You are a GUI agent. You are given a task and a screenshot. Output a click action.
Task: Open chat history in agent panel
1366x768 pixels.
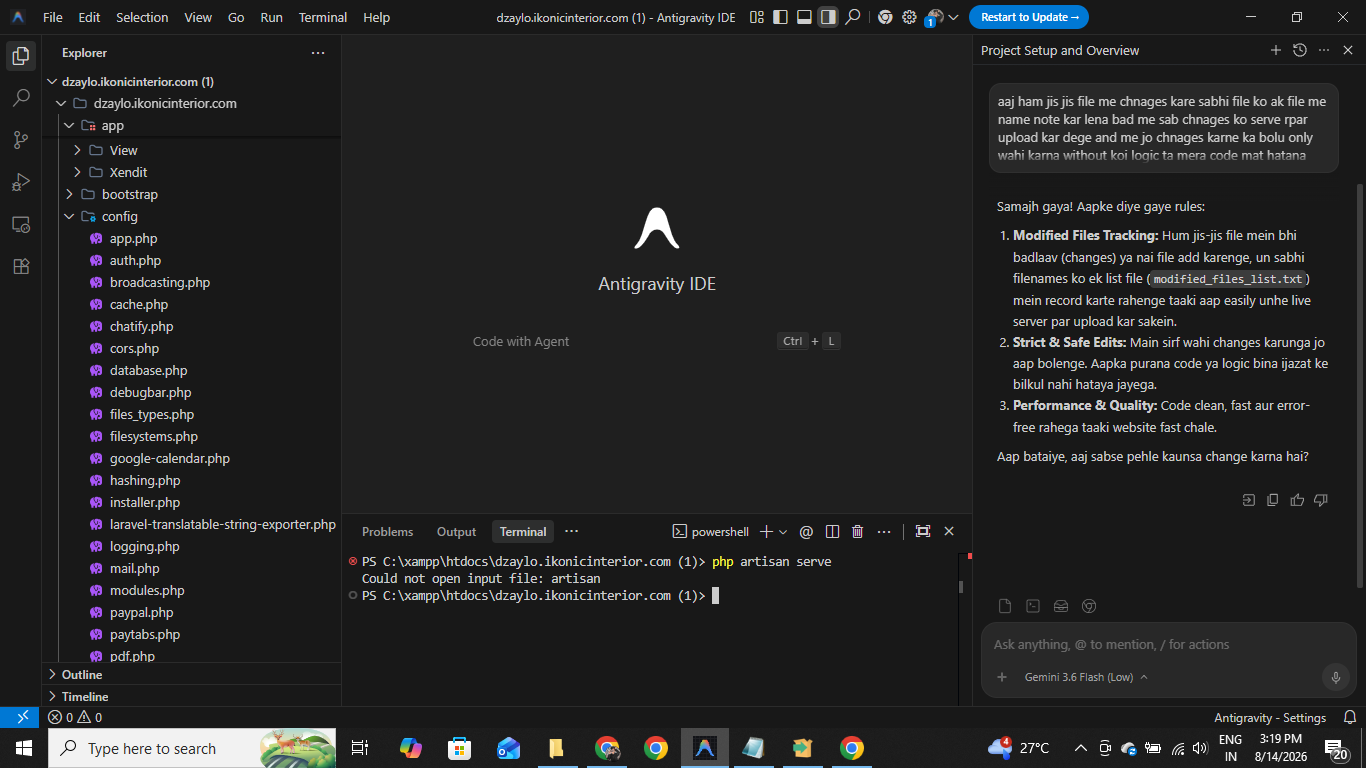1299,50
